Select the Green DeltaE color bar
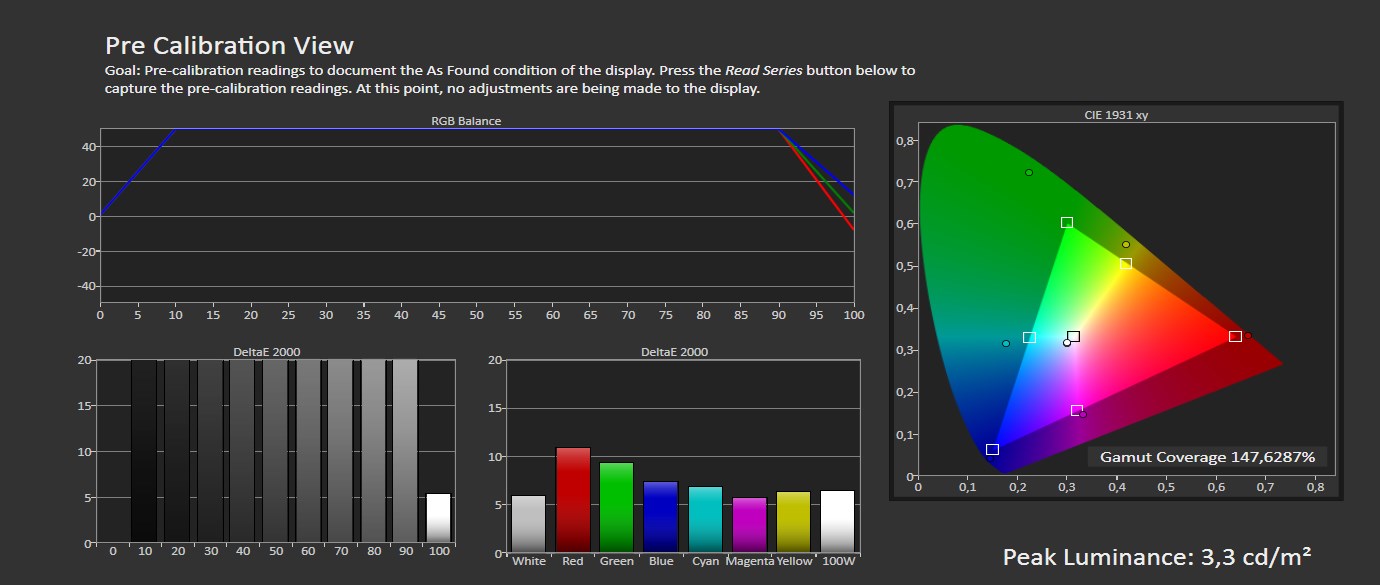 click(617, 507)
